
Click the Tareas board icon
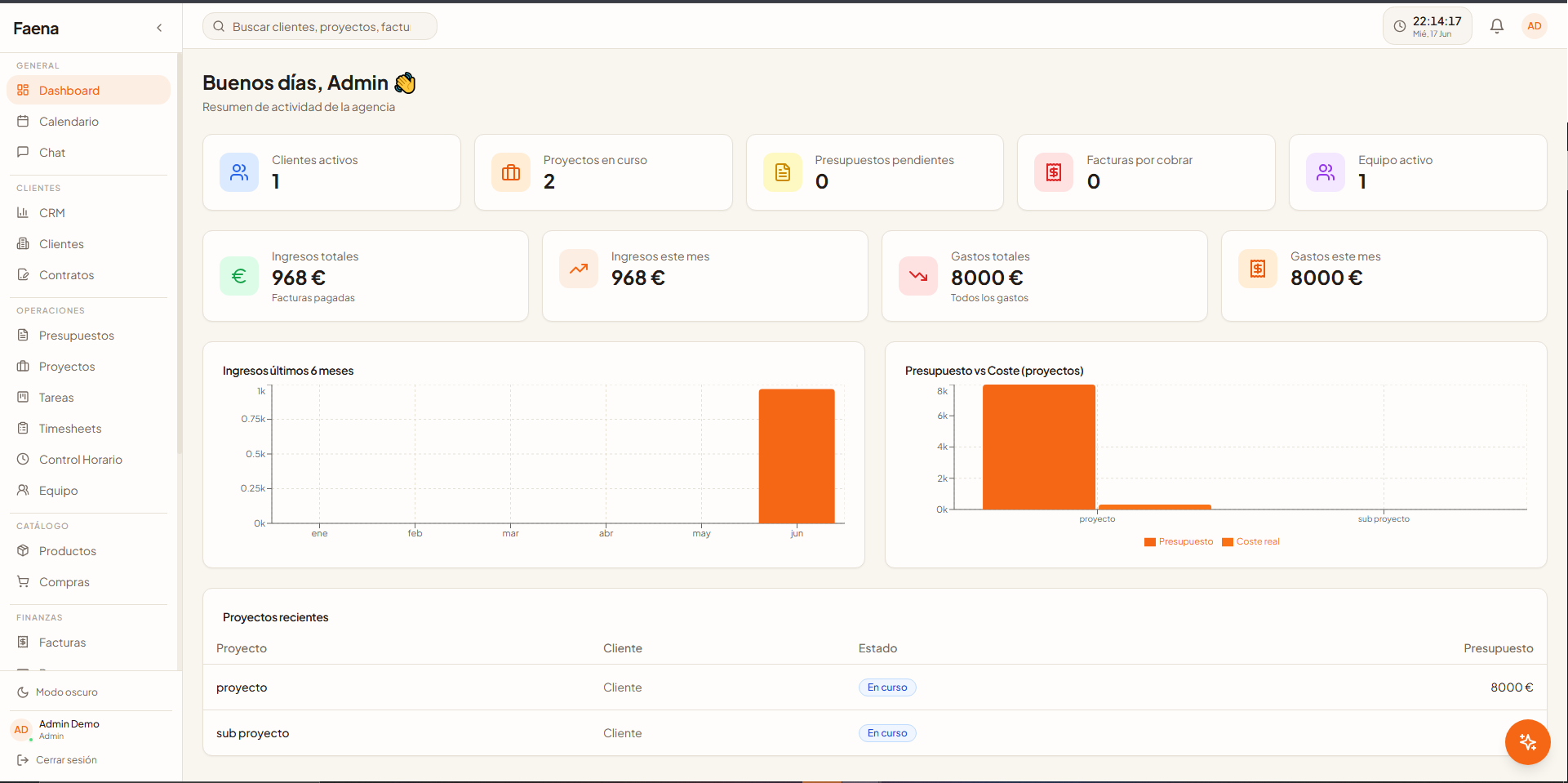(x=23, y=397)
